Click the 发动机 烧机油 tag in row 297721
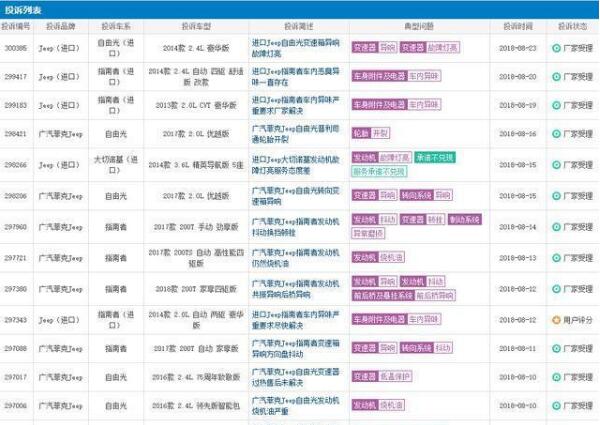Viewport: 600px width, 425px height. click(378, 257)
